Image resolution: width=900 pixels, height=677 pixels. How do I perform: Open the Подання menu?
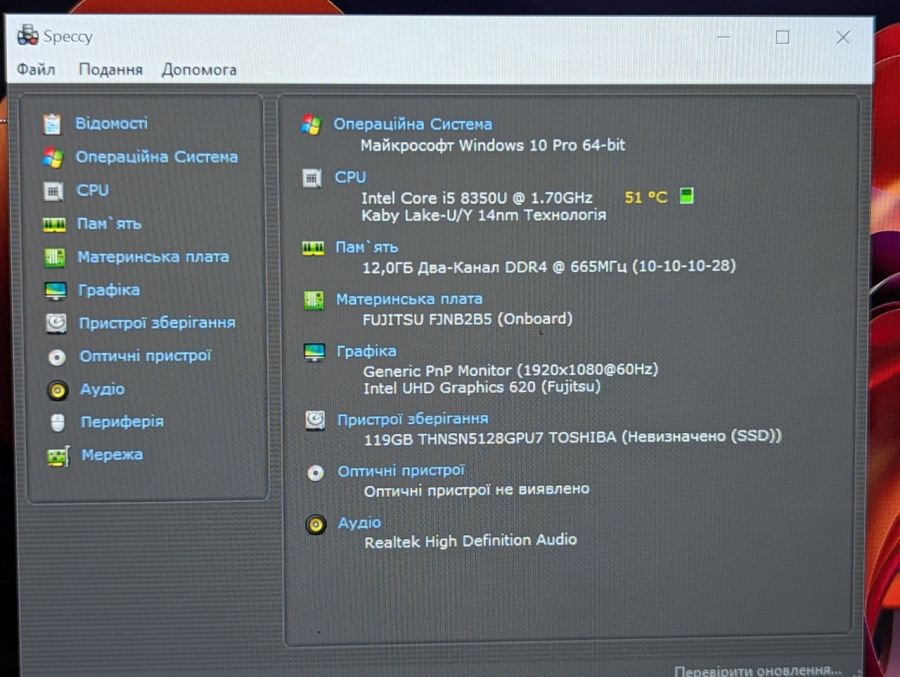pyautogui.click(x=110, y=70)
